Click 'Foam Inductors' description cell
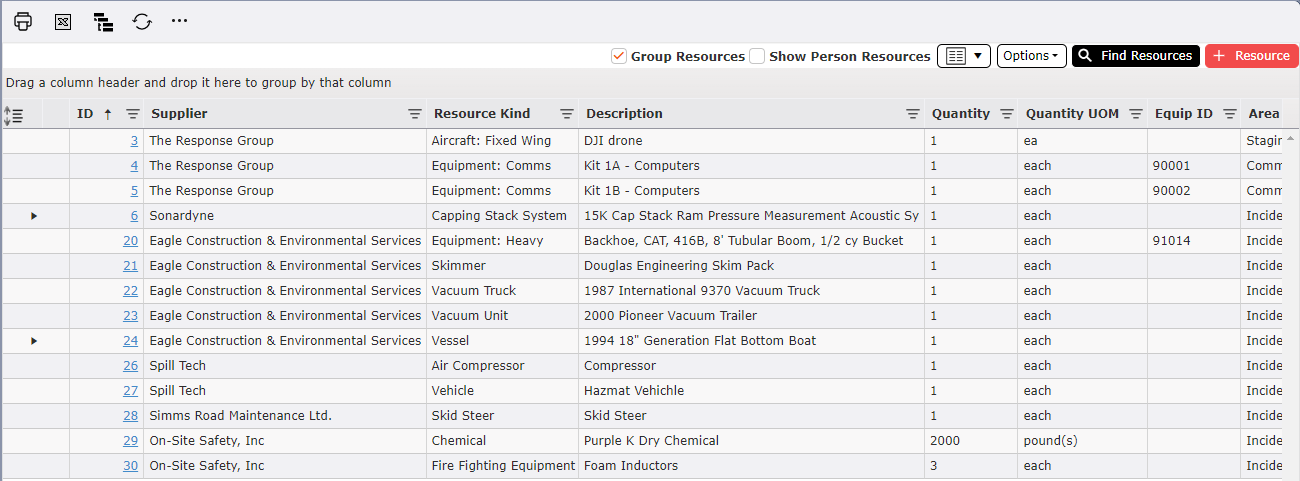 coord(751,466)
